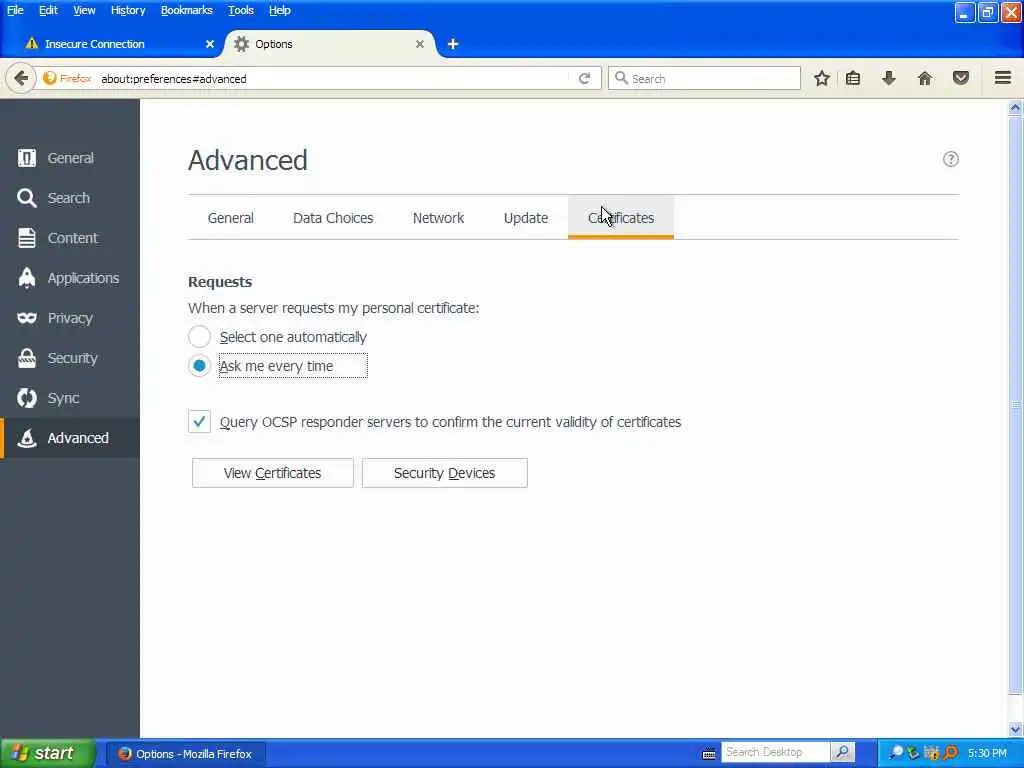Click the Search Desktop field in taskbar

[x=776, y=752]
